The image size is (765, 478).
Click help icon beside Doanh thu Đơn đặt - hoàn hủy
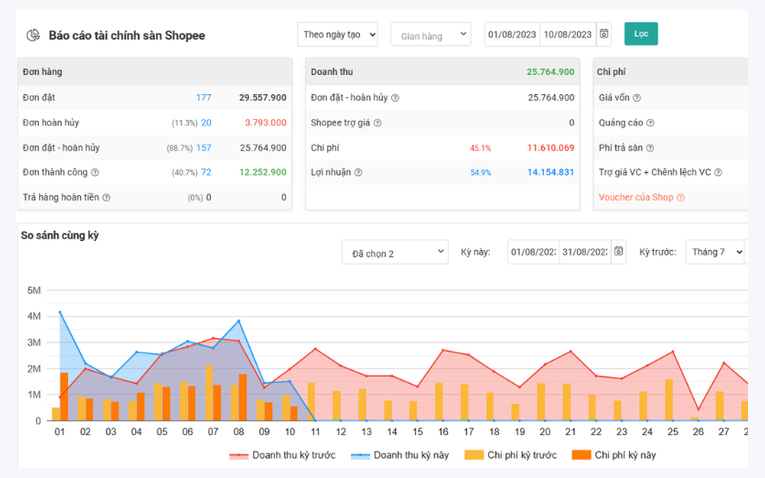[395, 98]
